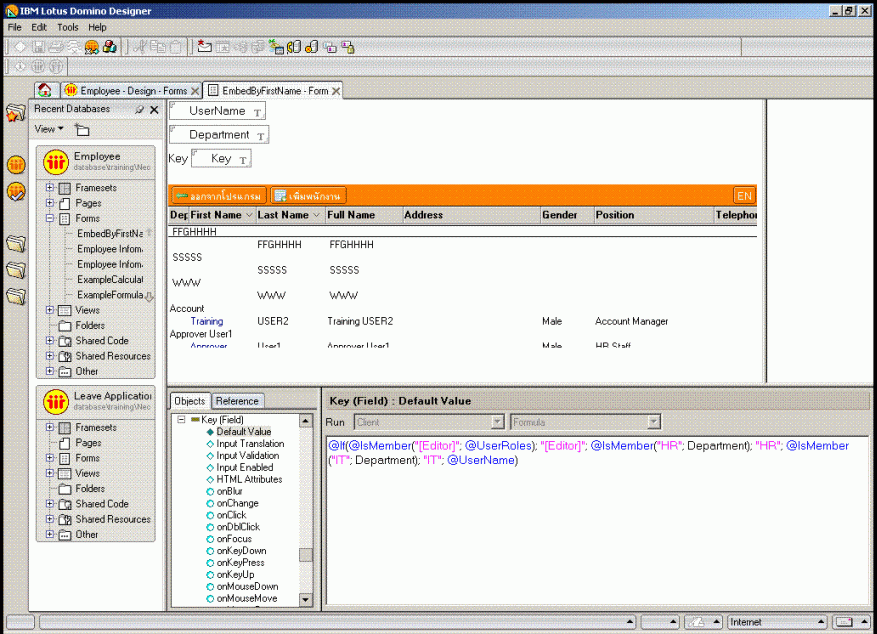877x634 pixels.
Task: Close the Recent Databases panel
Action: [154, 110]
